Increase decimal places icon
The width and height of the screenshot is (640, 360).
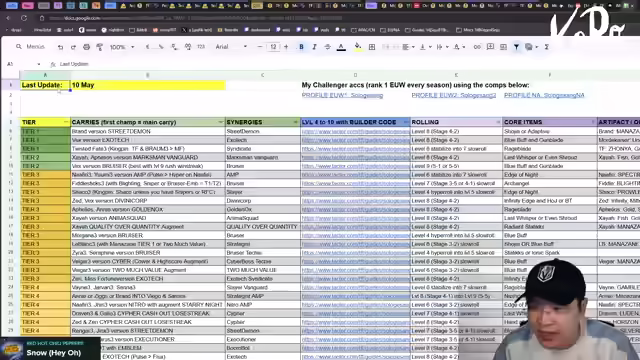[188, 47]
